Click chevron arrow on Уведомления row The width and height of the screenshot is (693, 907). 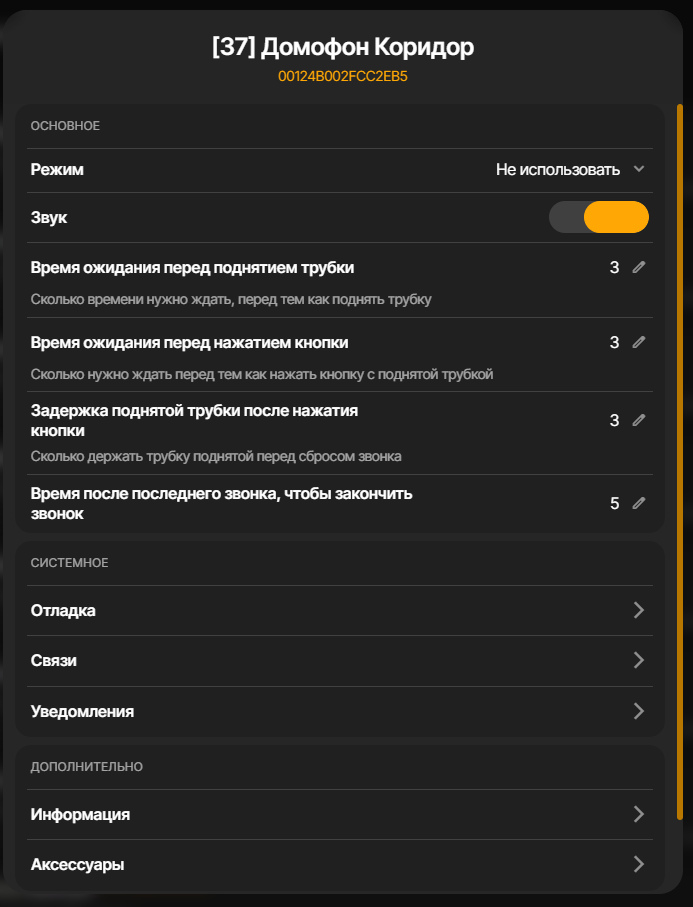pos(639,711)
